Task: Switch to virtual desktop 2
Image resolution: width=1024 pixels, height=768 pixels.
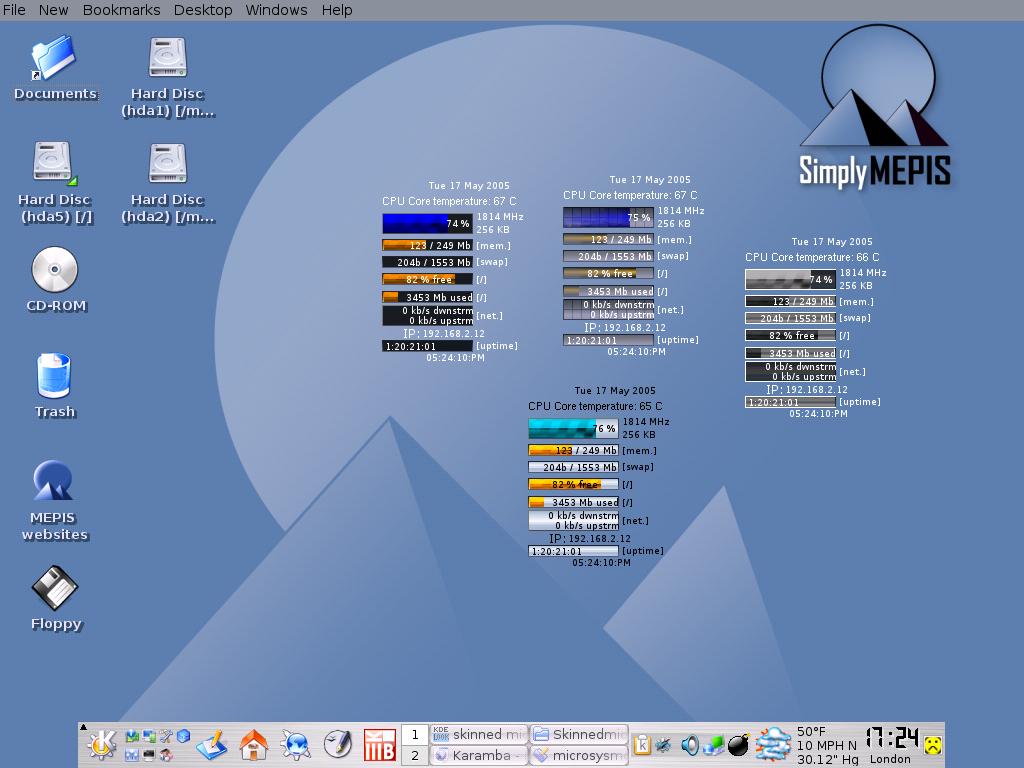Action: (415, 756)
